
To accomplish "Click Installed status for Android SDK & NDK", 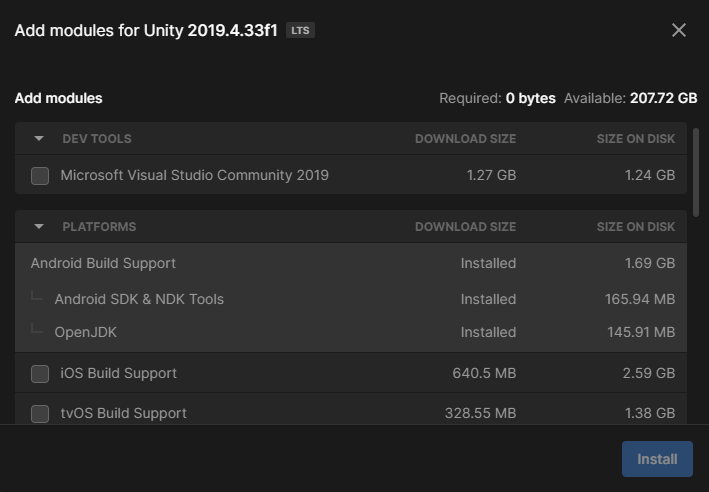I will (488, 299).
